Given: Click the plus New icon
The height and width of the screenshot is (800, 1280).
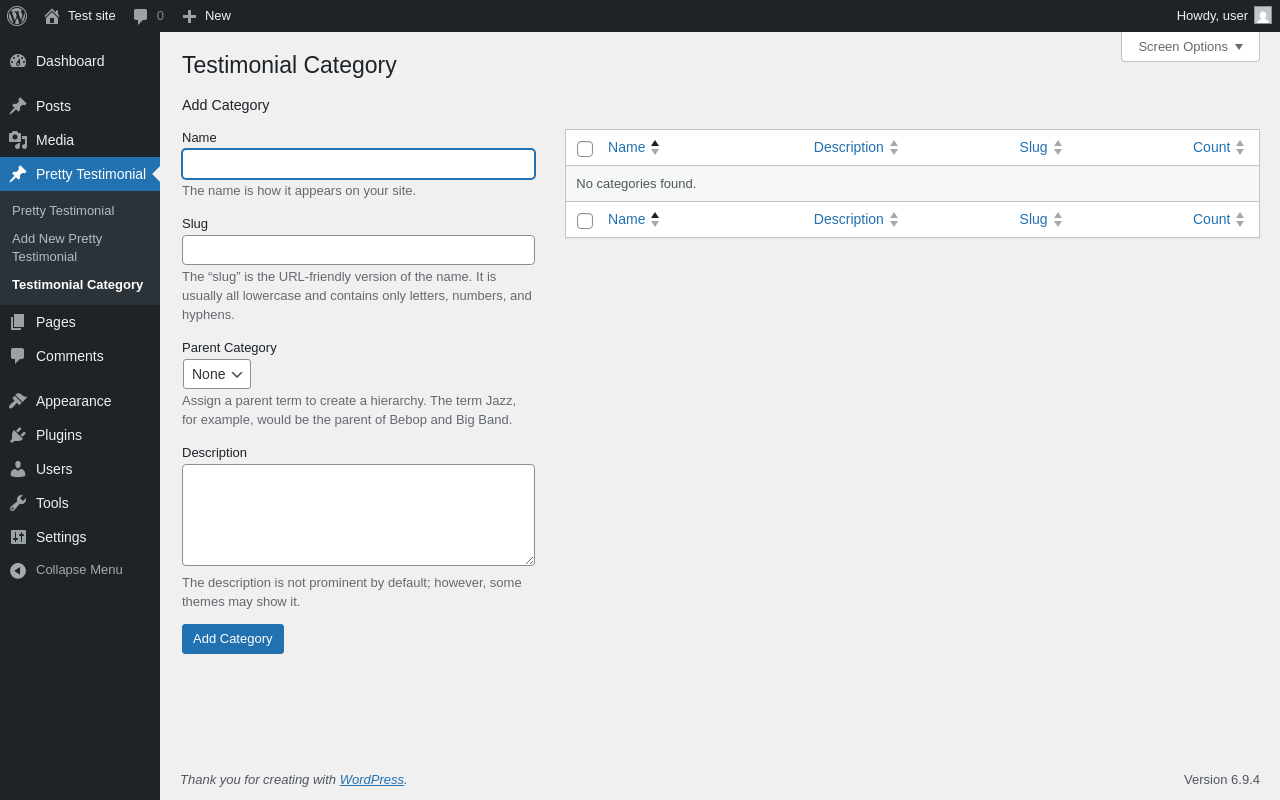Looking at the screenshot, I should point(189,16).
